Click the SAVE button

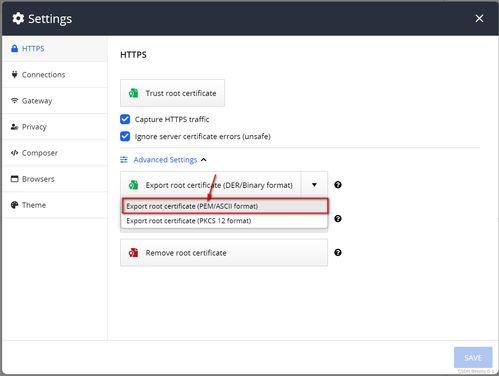(x=473, y=357)
